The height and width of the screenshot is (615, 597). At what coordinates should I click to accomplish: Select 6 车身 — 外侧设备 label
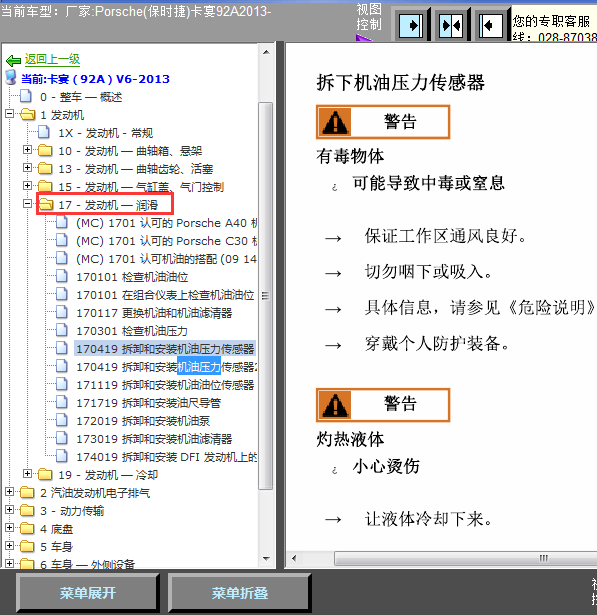coord(87,564)
